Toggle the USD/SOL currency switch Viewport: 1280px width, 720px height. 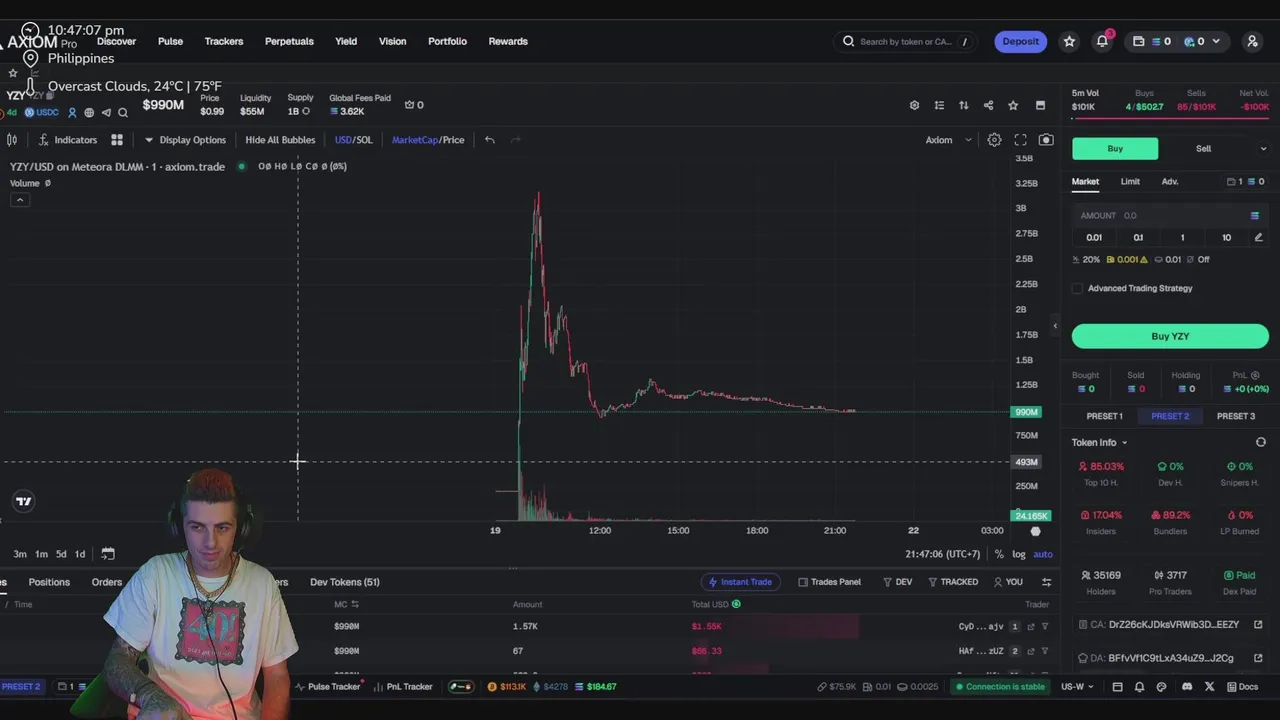(353, 140)
